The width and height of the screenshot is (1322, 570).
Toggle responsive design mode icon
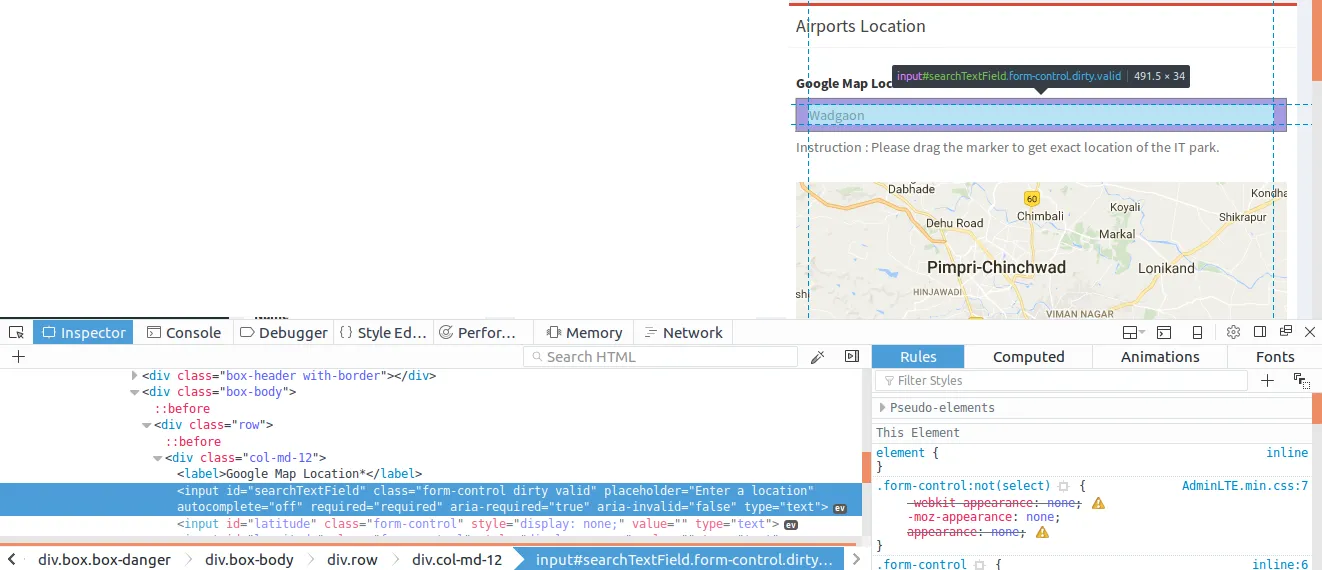pyautogui.click(x=1197, y=332)
